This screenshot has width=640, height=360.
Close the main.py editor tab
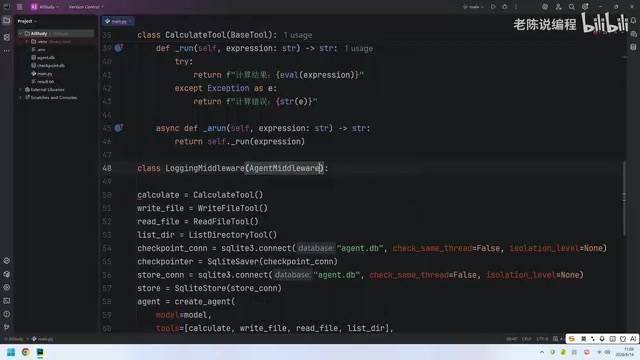coord(131,21)
